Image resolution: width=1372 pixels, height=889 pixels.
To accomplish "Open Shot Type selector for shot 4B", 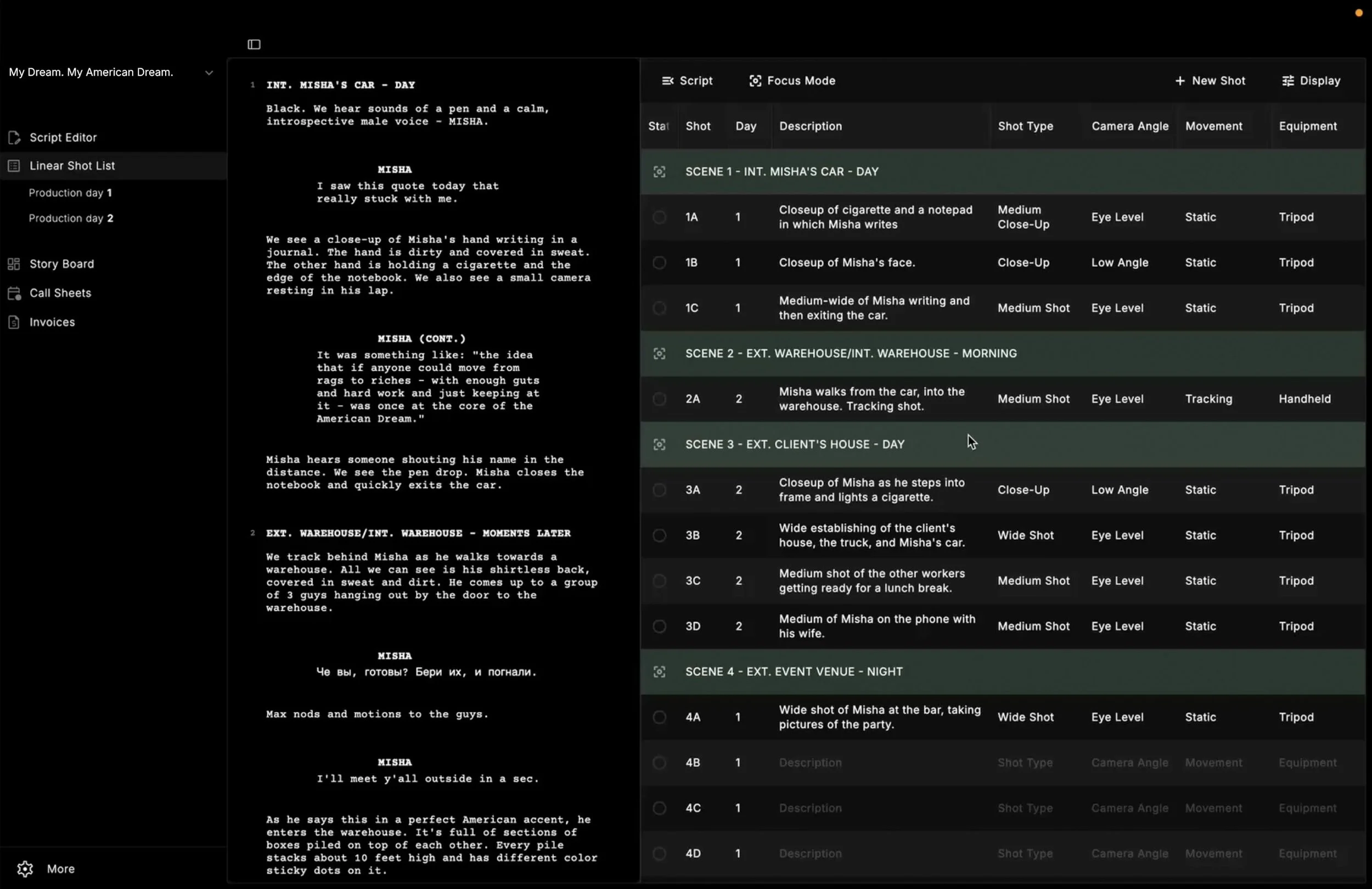I will coord(1025,762).
